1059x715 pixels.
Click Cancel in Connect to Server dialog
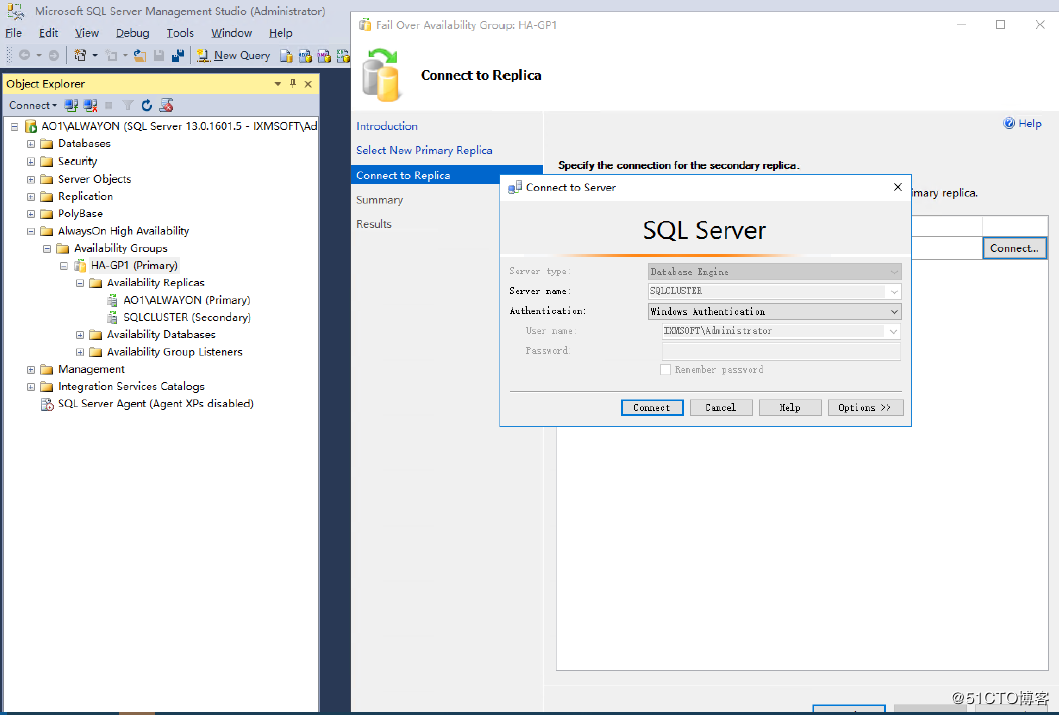[721, 408]
